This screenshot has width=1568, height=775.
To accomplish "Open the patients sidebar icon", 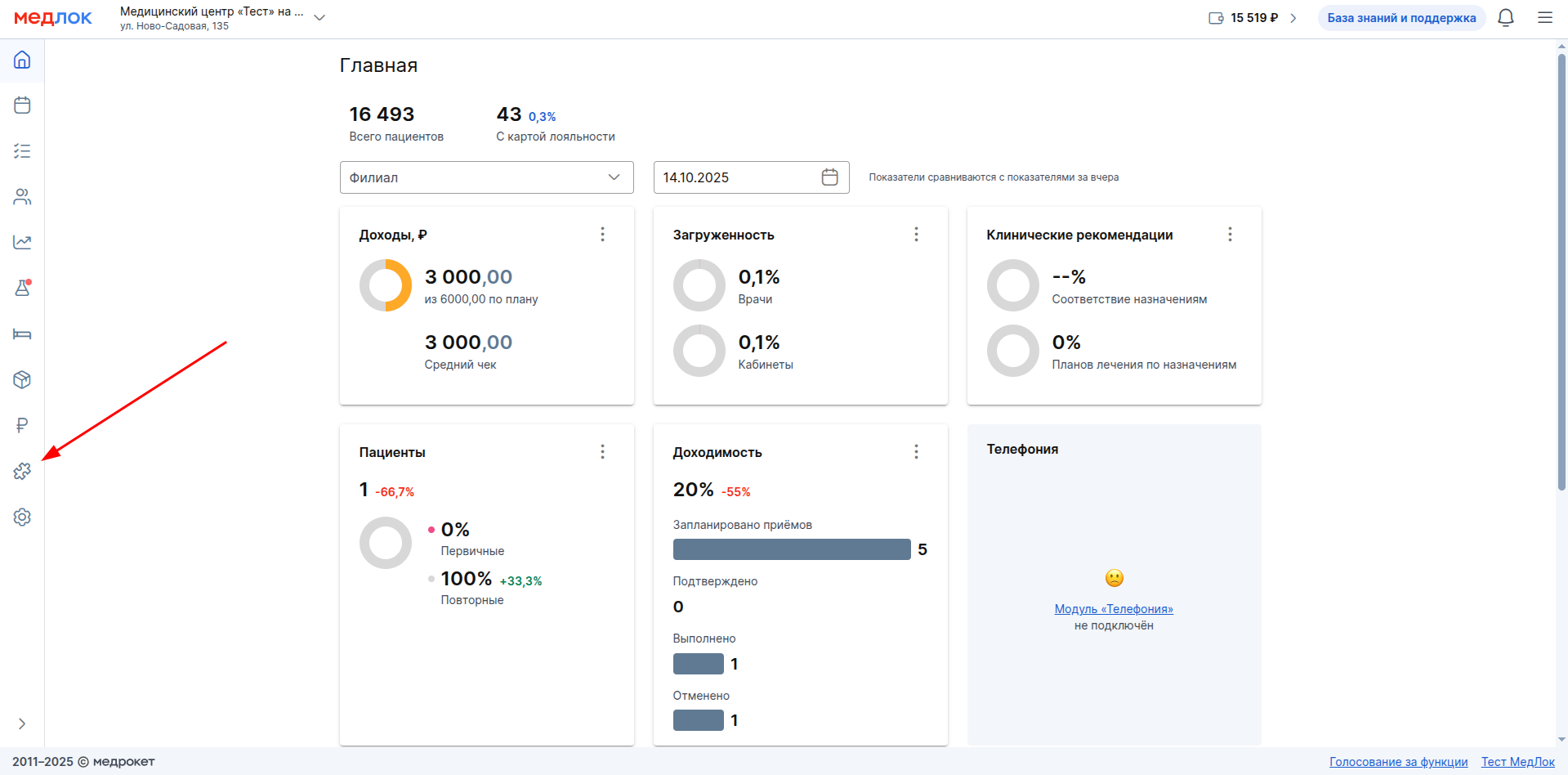I will 22,197.
